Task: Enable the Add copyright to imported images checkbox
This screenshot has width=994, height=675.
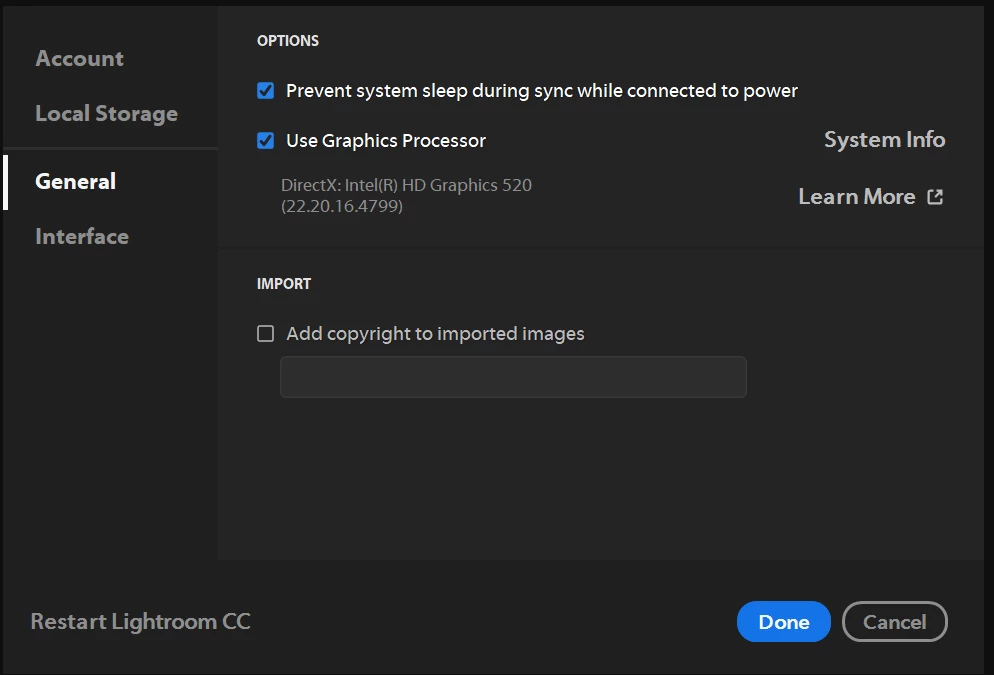Action: point(265,334)
